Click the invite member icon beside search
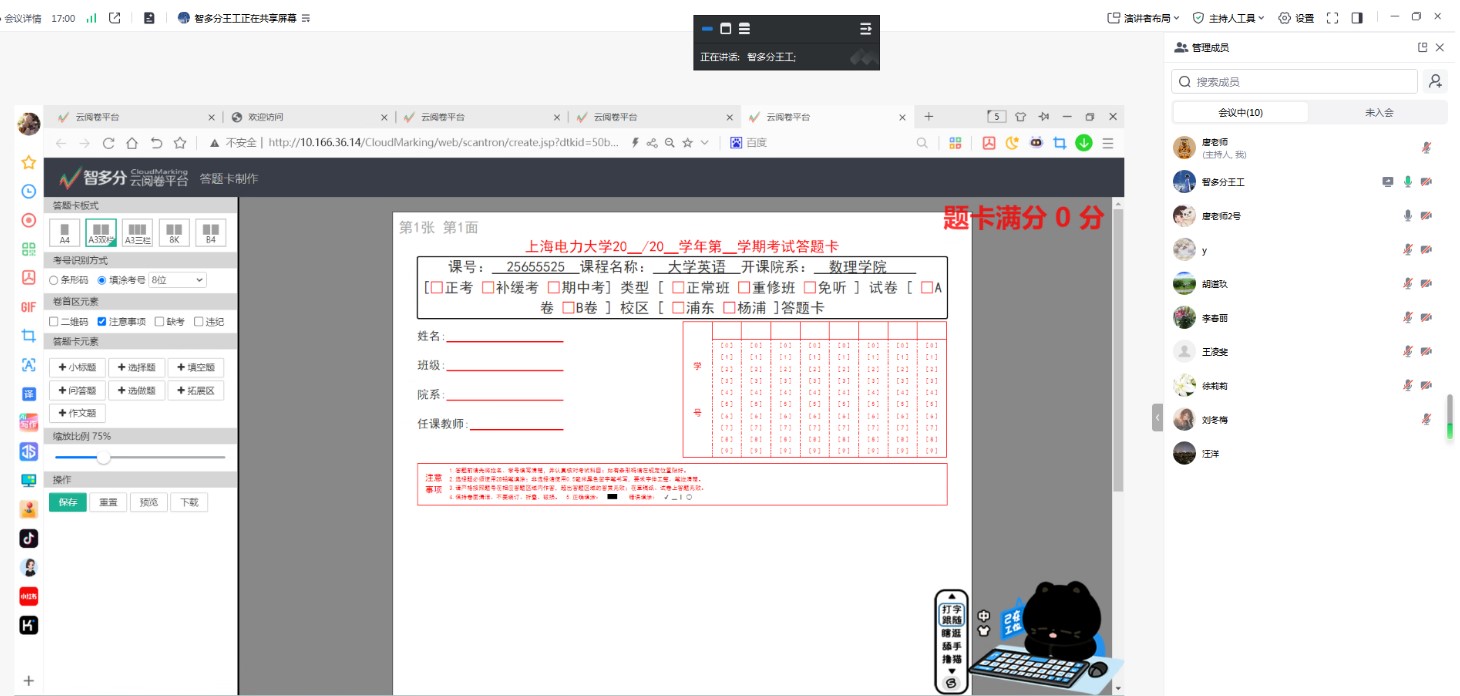 click(x=1436, y=82)
